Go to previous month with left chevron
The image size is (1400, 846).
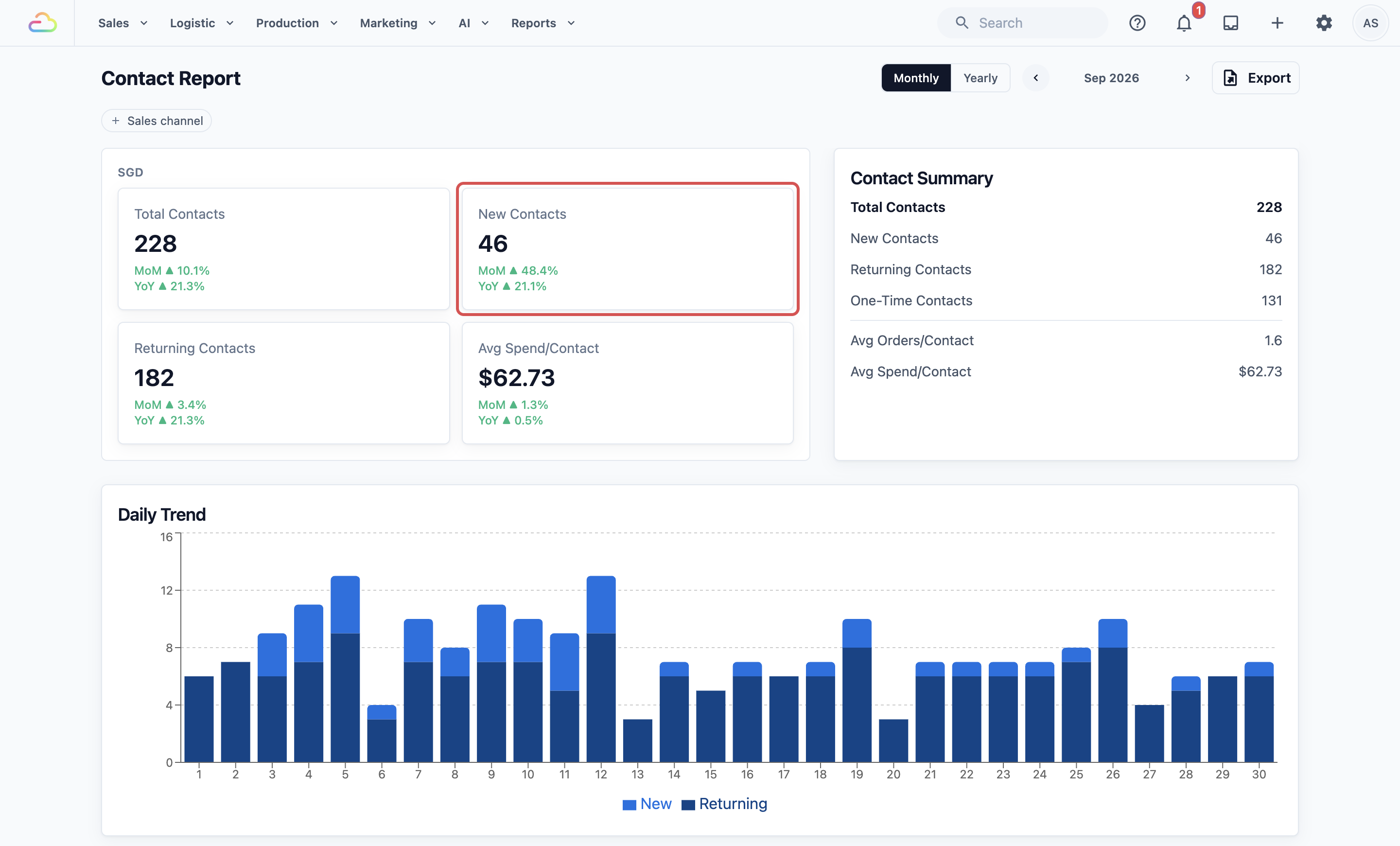click(x=1036, y=78)
